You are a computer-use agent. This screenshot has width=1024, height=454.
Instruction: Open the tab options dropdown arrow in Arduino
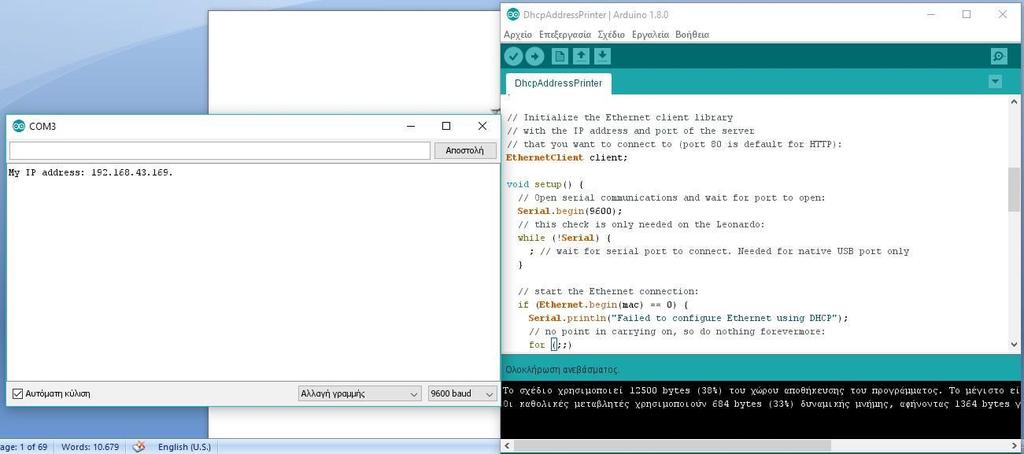[x=995, y=82]
